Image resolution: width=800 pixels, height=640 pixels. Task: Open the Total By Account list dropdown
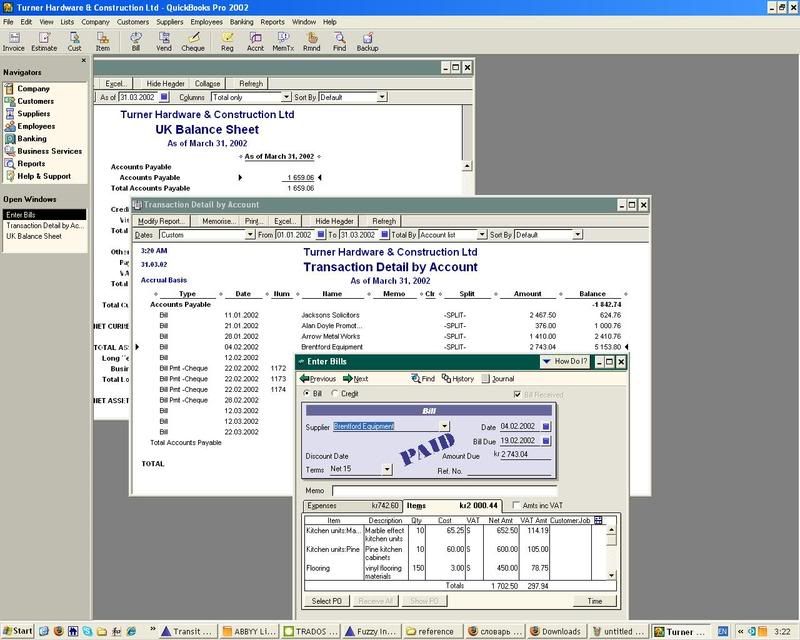pyautogui.click(x=482, y=235)
